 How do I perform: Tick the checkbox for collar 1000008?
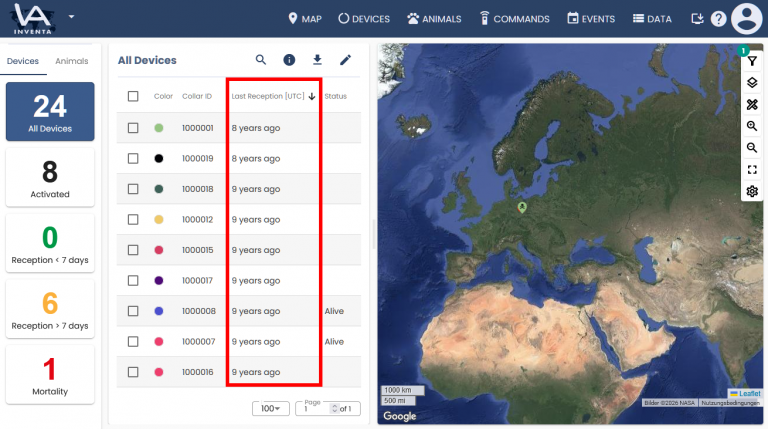(x=133, y=311)
